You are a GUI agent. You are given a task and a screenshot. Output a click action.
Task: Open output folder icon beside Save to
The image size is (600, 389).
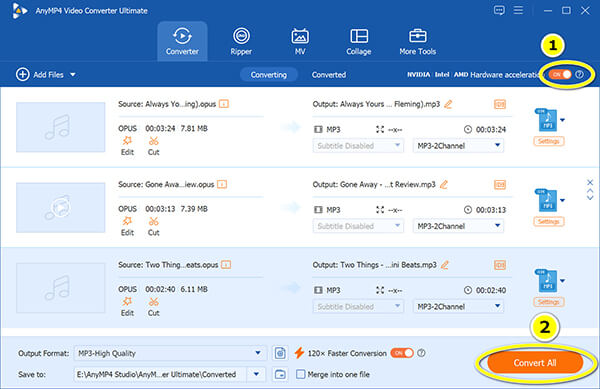(280, 374)
